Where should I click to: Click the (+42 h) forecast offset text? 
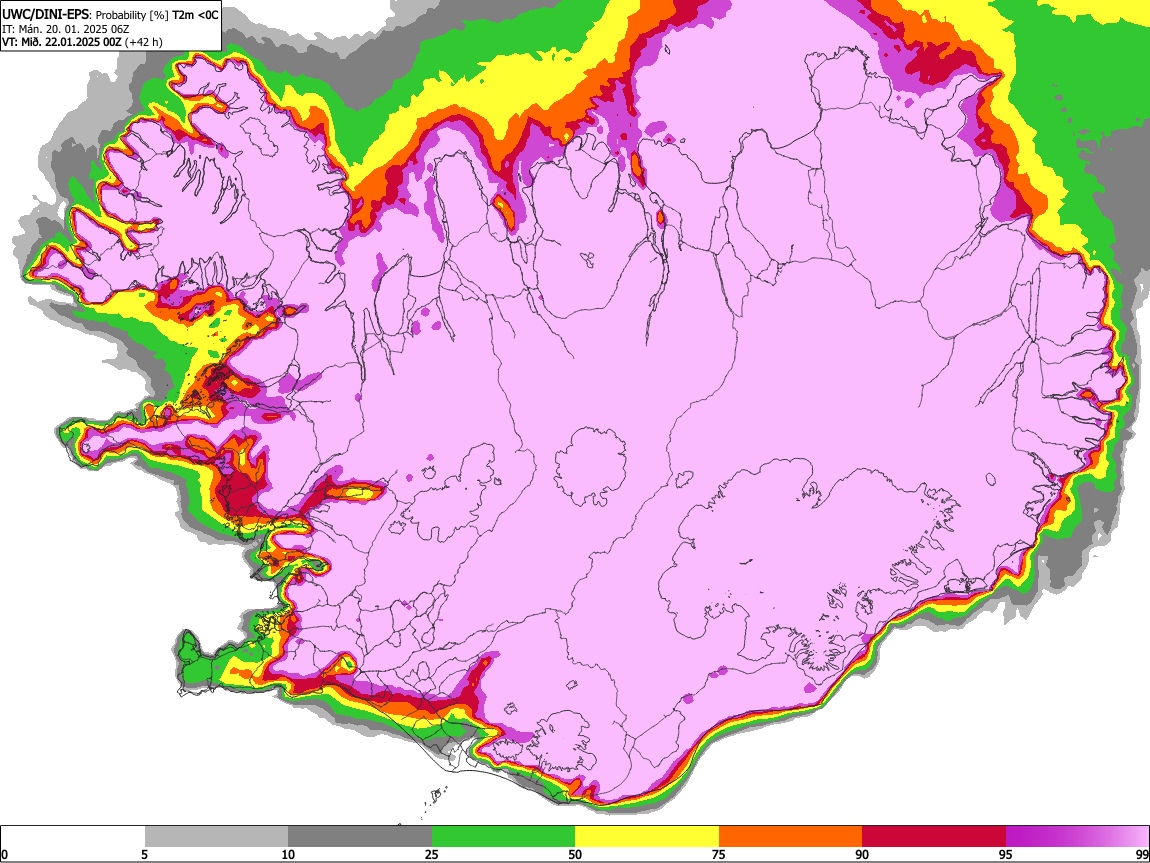point(144,43)
